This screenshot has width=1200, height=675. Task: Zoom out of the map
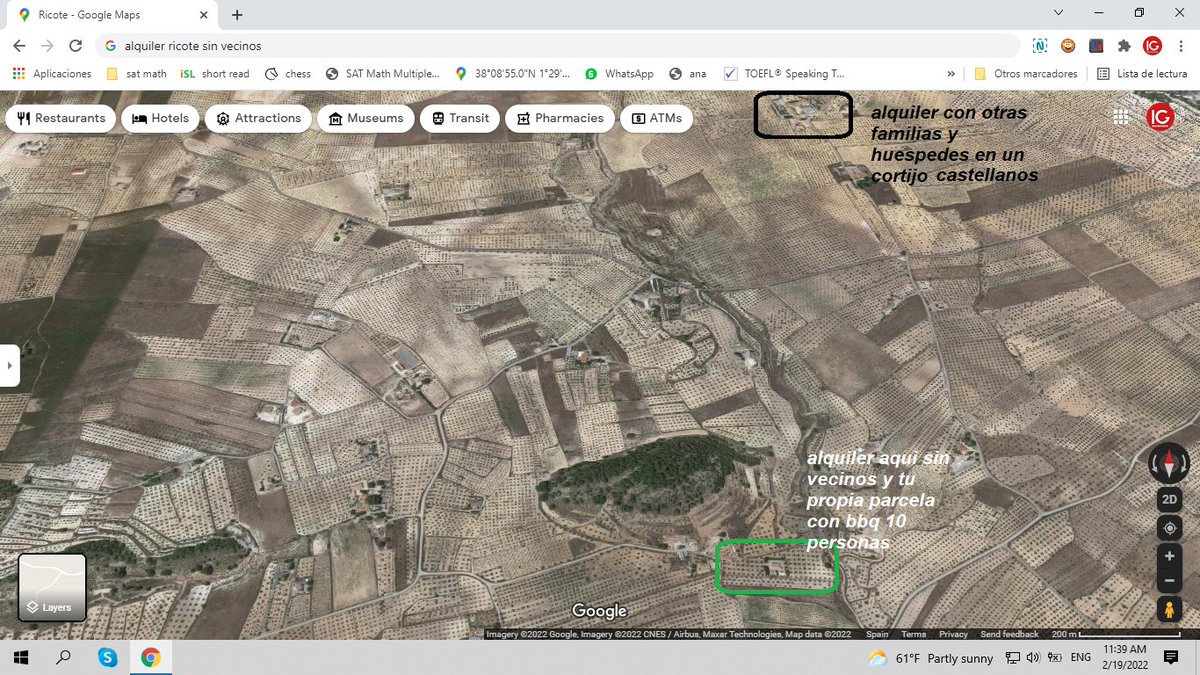(x=1169, y=581)
